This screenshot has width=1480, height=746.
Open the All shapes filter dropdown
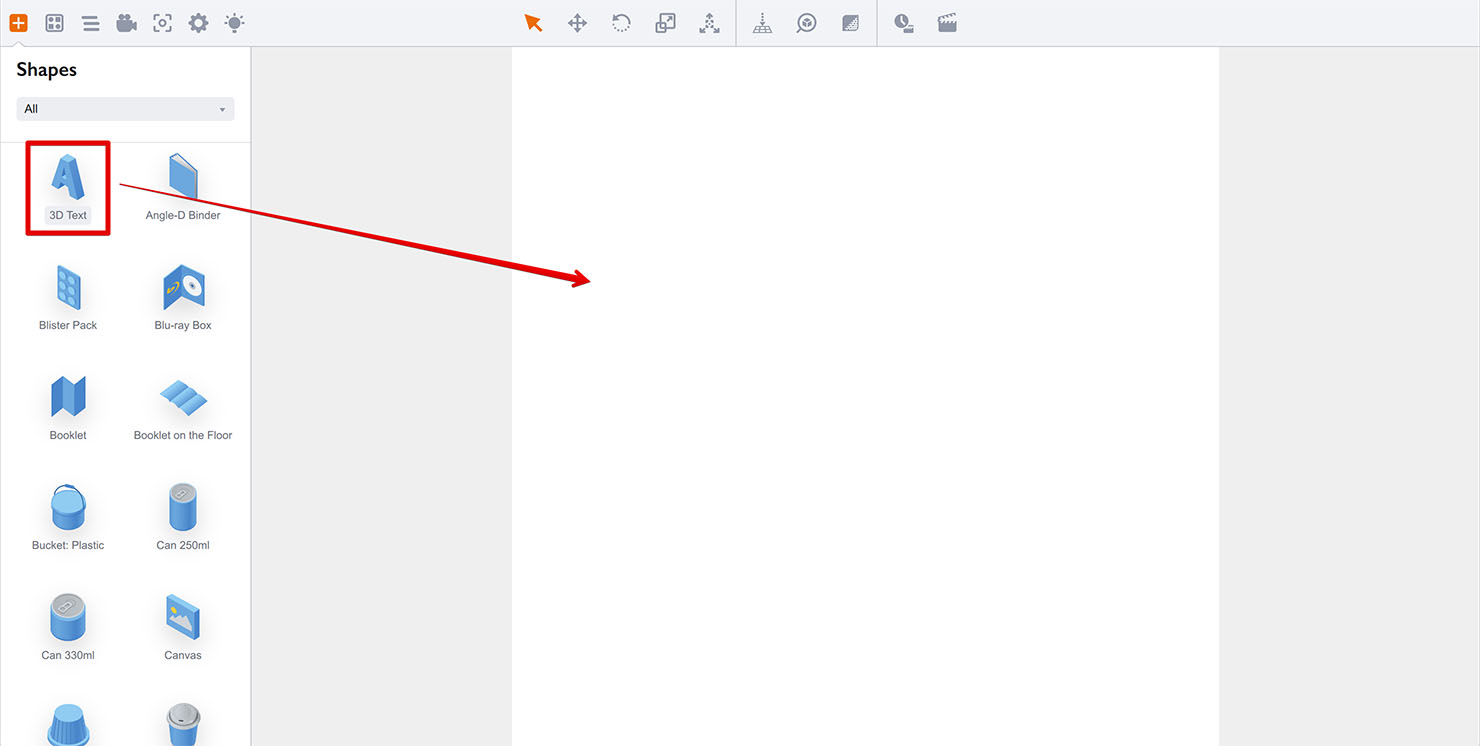pyautogui.click(x=124, y=108)
